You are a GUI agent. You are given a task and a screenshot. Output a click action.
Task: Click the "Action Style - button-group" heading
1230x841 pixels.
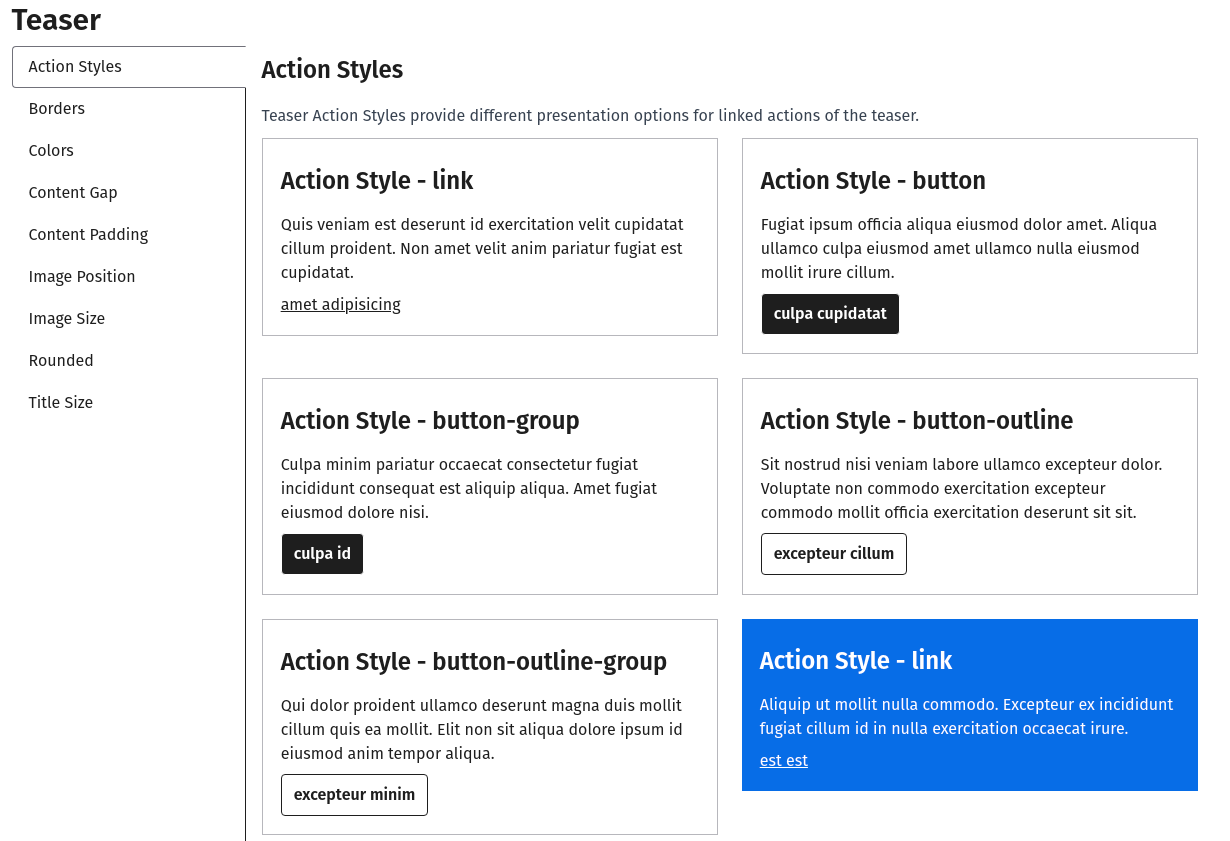point(430,421)
